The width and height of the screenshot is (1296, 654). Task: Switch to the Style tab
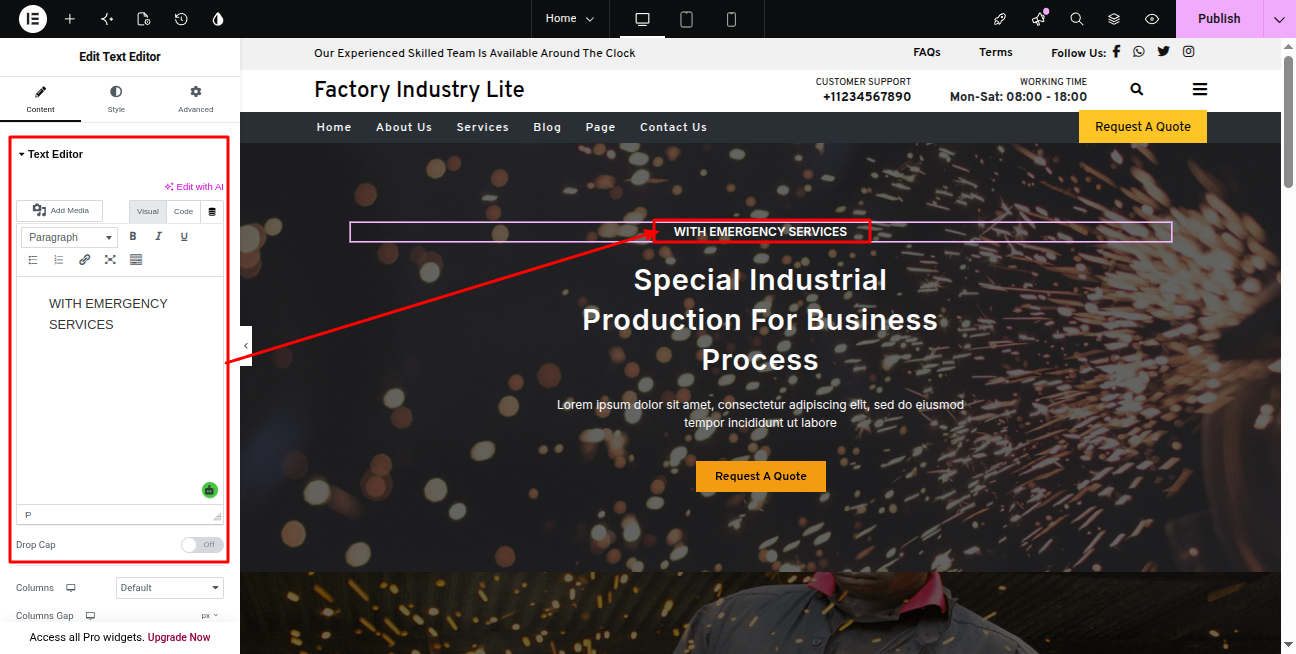(x=116, y=99)
